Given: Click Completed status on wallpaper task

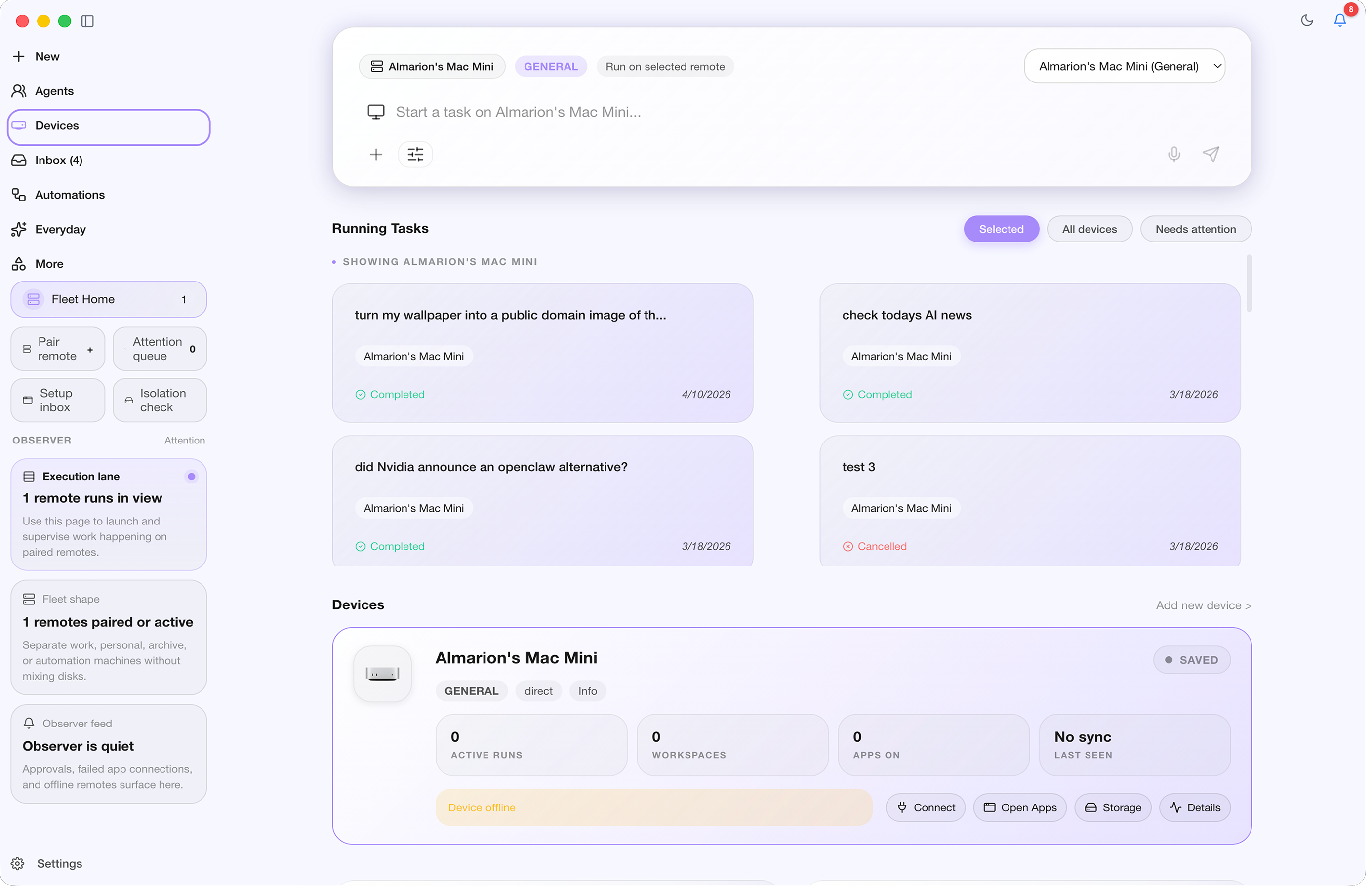Looking at the screenshot, I should [390, 394].
